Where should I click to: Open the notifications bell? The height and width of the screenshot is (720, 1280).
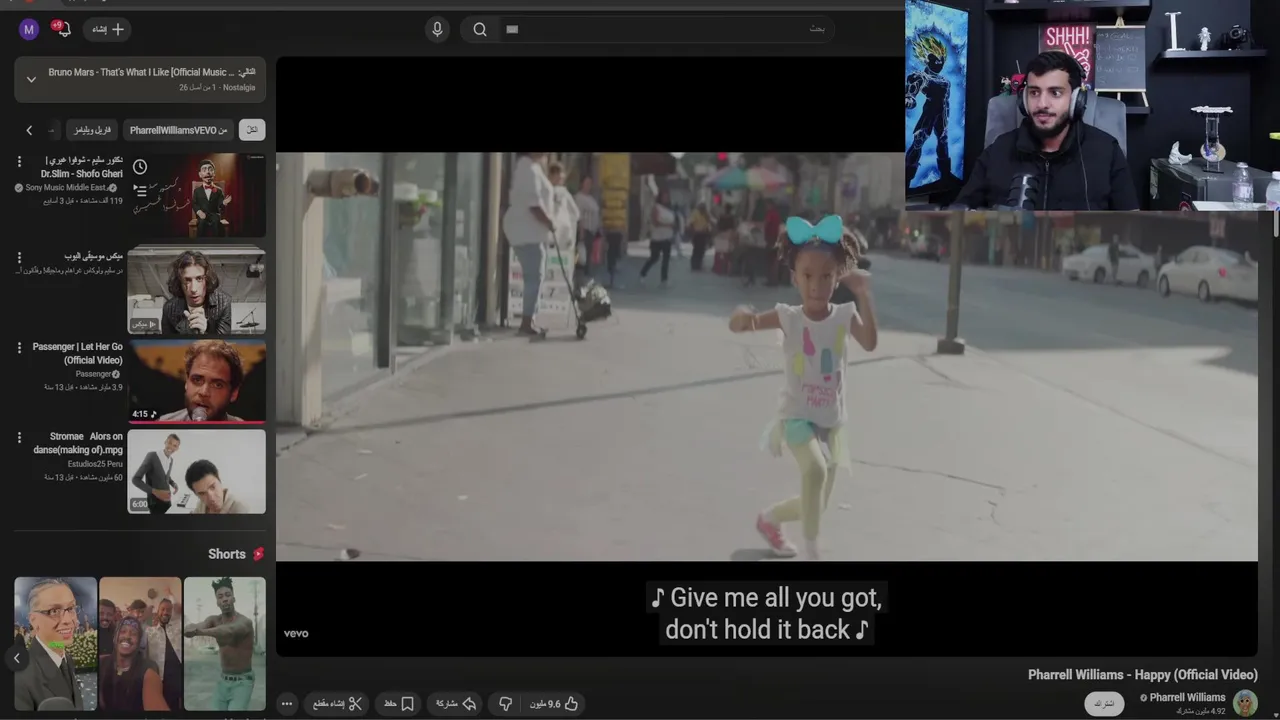point(62,29)
